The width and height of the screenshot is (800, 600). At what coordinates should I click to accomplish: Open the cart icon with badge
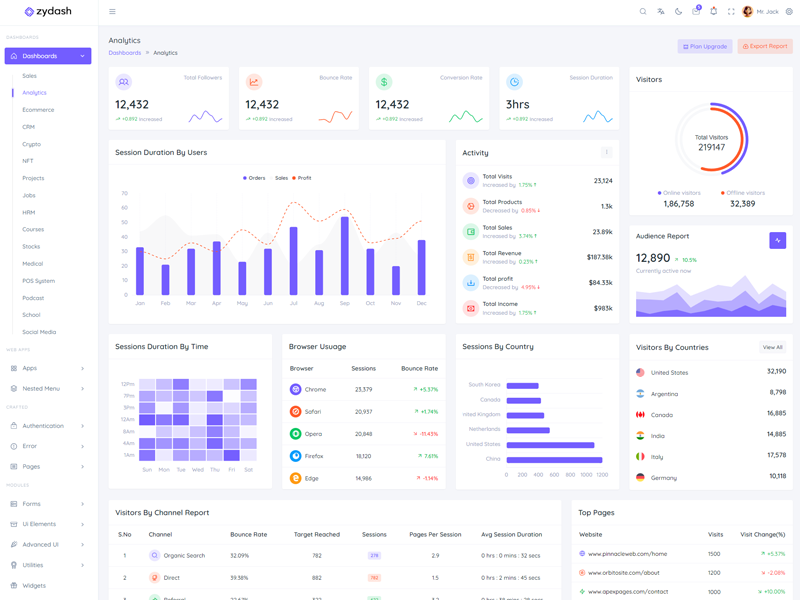point(696,12)
